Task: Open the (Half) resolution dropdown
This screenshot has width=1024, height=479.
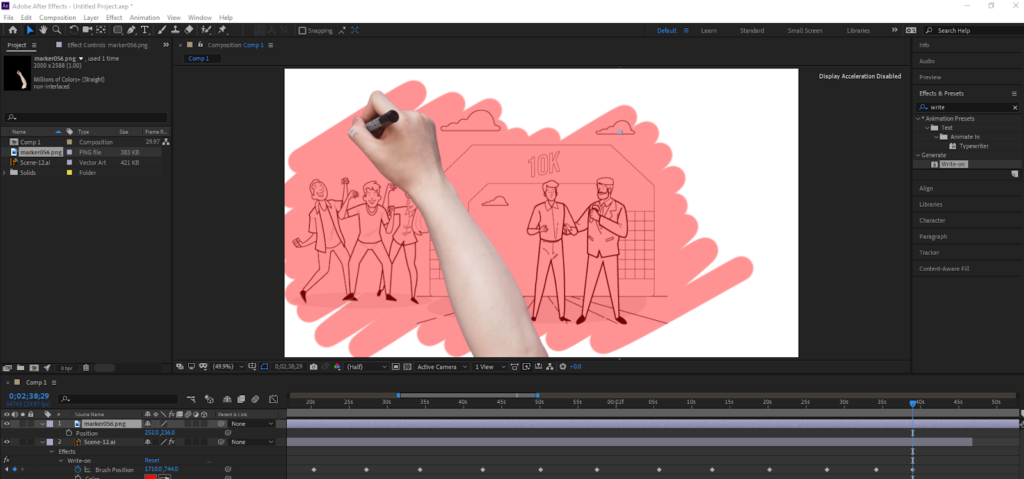Action: pyautogui.click(x=366, y=367)
